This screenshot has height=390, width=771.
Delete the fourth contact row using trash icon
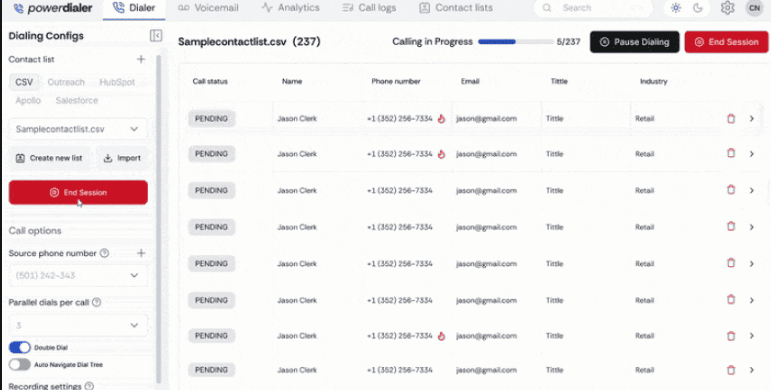[x=731, y=227]
